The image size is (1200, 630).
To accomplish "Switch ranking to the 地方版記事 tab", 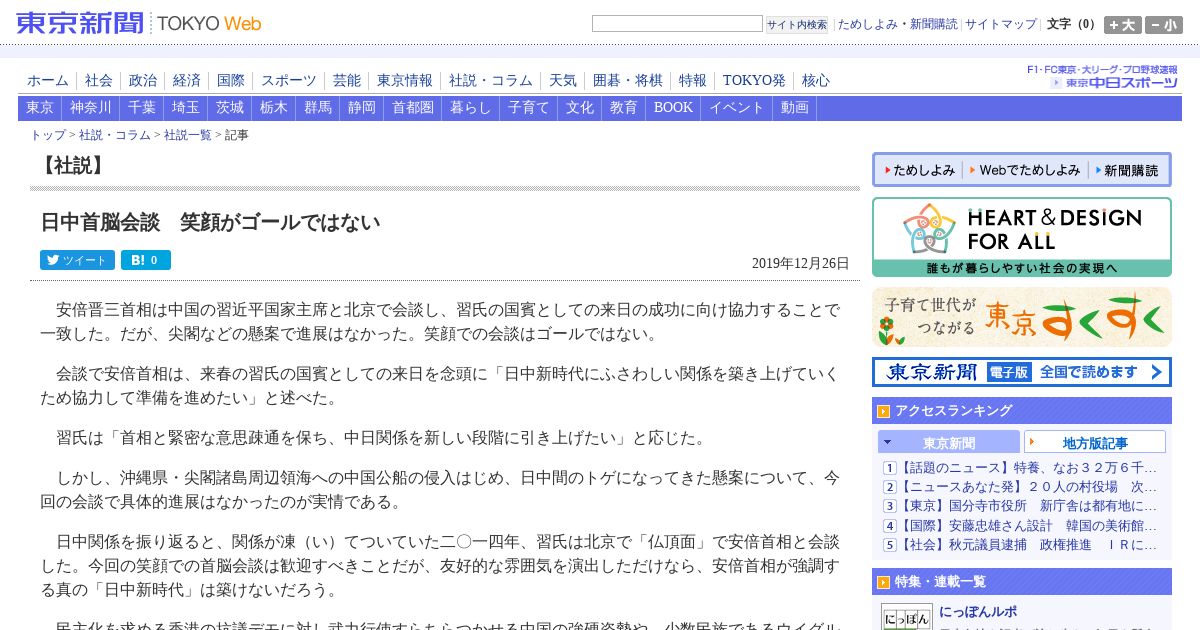I will tap(1095, 443).
